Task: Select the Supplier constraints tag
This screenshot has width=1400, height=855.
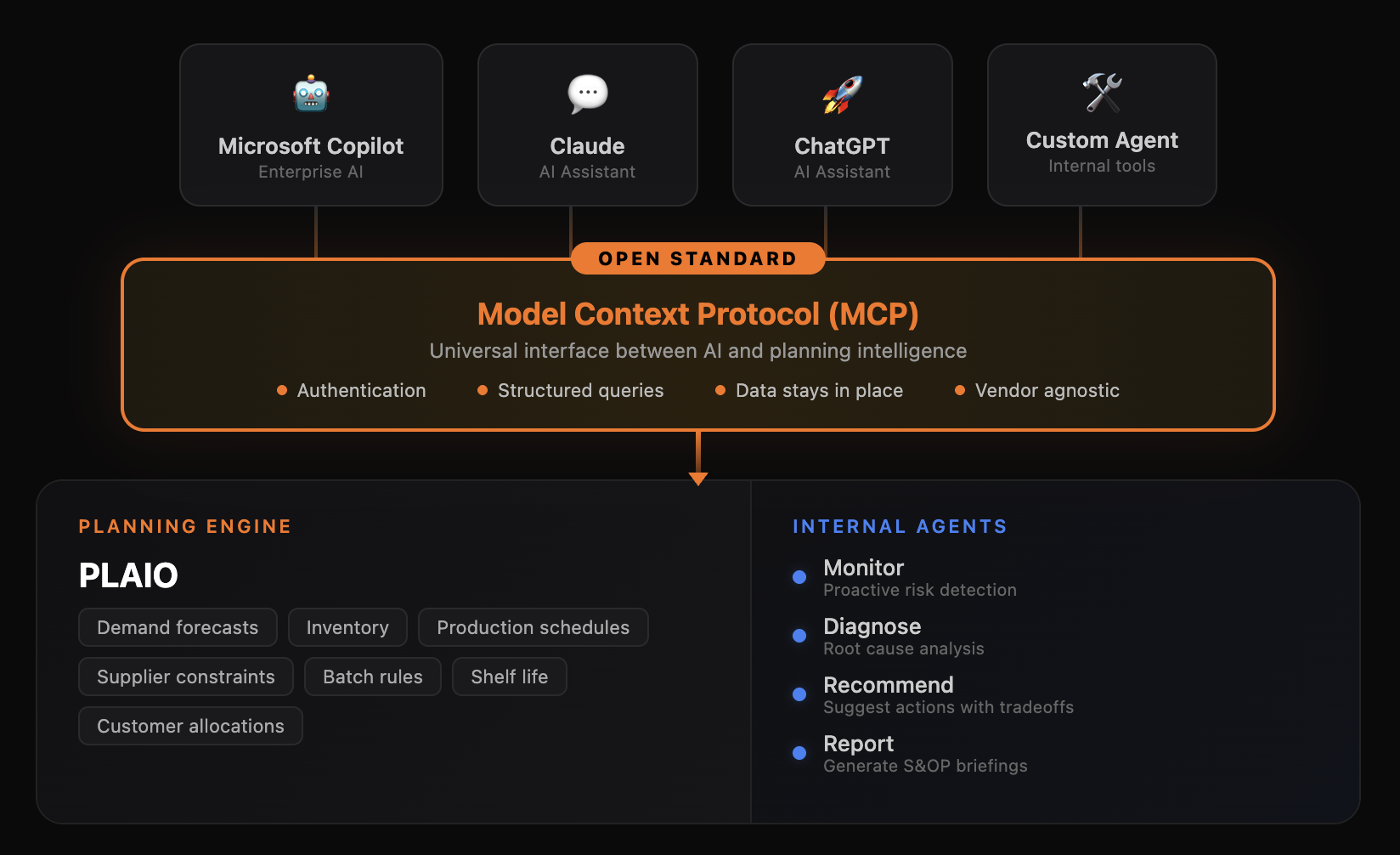Action: (185, 677)
